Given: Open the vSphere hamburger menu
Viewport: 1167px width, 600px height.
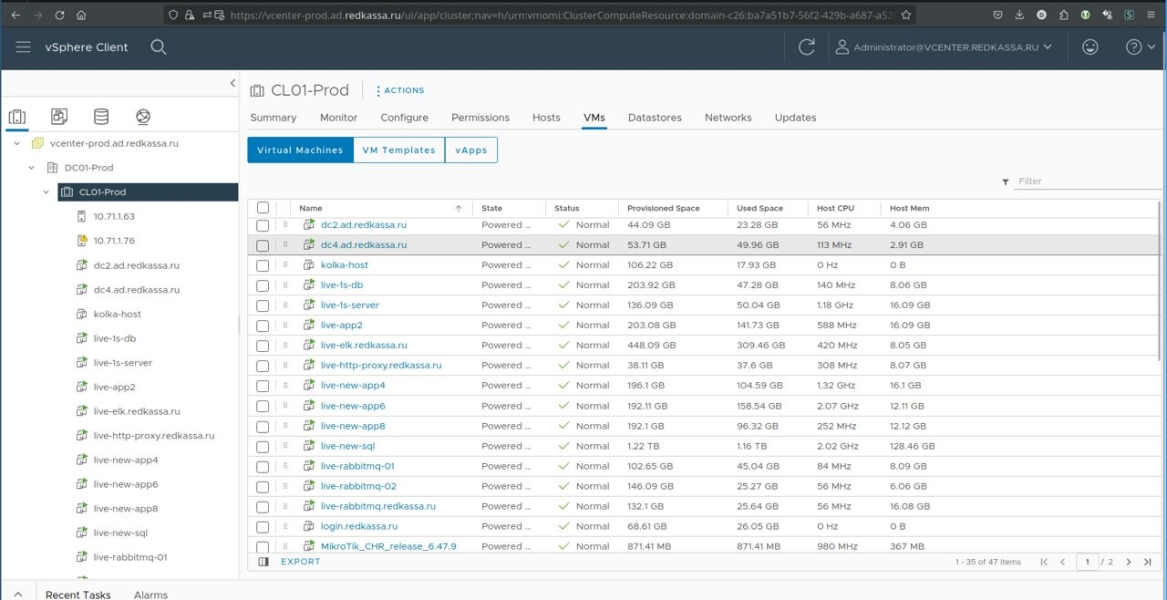Looking at the screenshot, I should pyautogui.click(x=23, y=47).
